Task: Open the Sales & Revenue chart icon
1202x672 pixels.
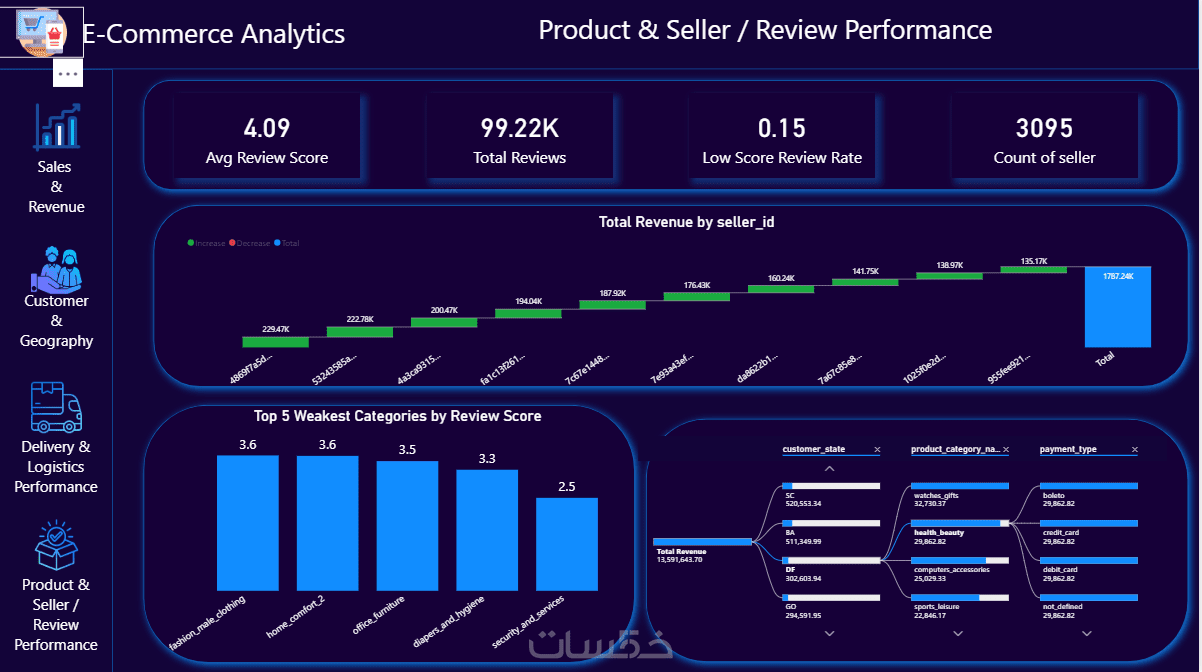Action: [57, 126]
